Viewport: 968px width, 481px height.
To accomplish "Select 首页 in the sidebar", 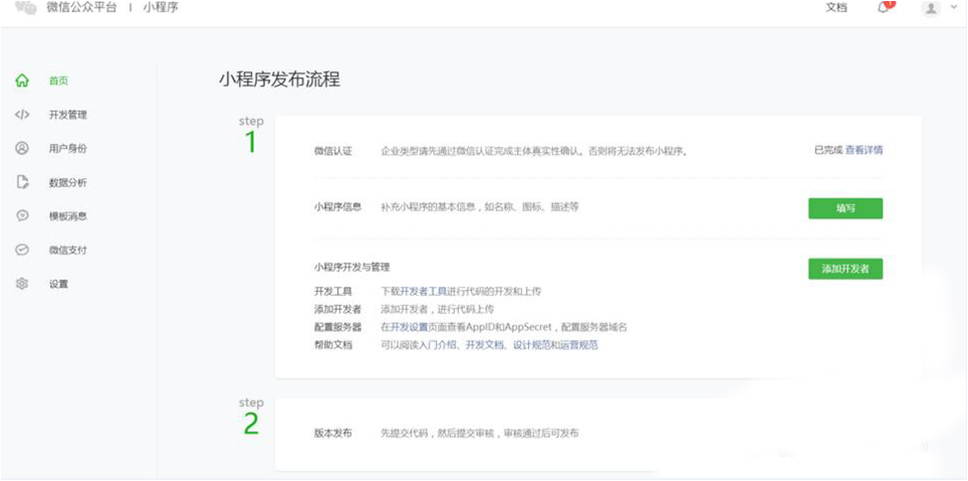I will click(59, 81).
